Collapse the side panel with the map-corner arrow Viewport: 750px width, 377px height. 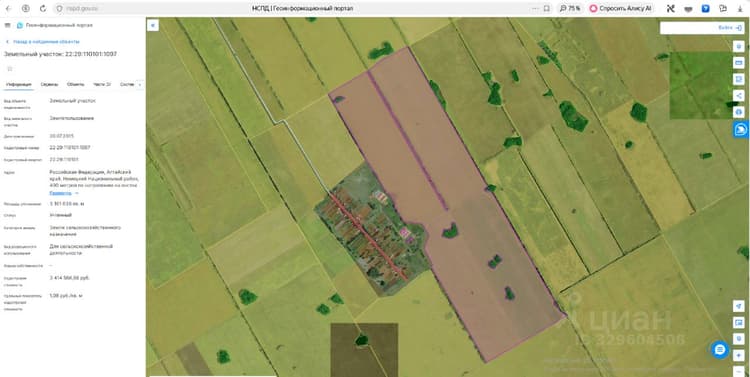(153, 25)
